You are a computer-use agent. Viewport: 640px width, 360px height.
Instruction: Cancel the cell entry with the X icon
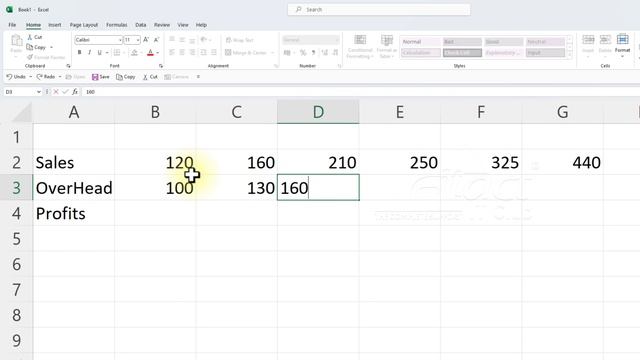(56, 92)
